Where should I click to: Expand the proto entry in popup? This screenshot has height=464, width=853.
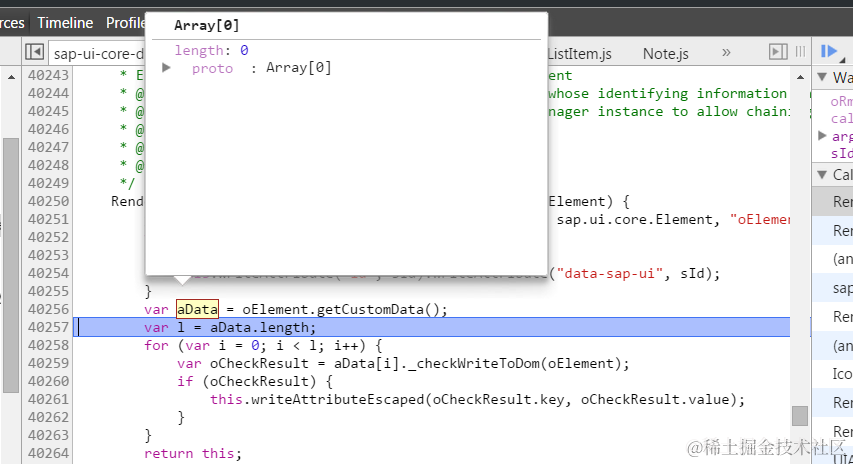coord(166,68)
